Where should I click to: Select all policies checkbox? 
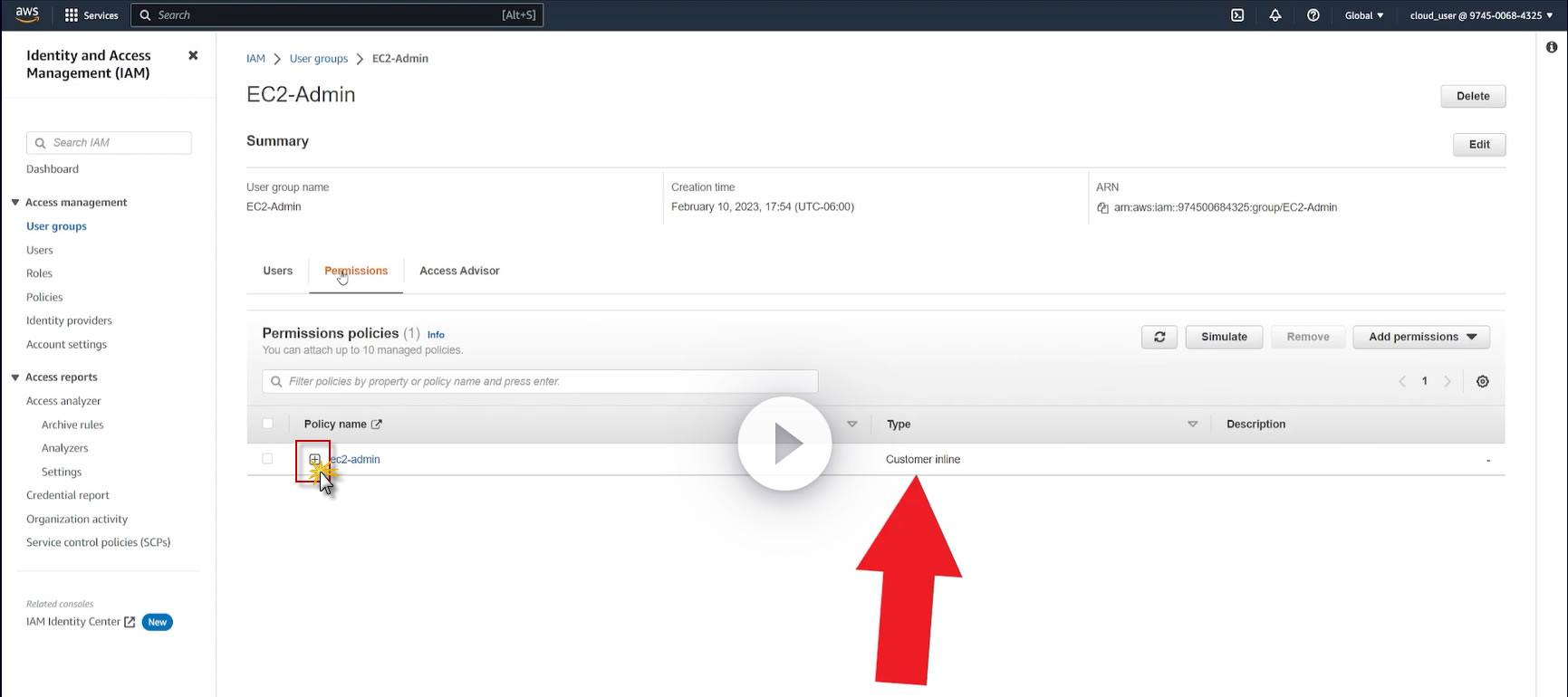(x=267, y=424)
